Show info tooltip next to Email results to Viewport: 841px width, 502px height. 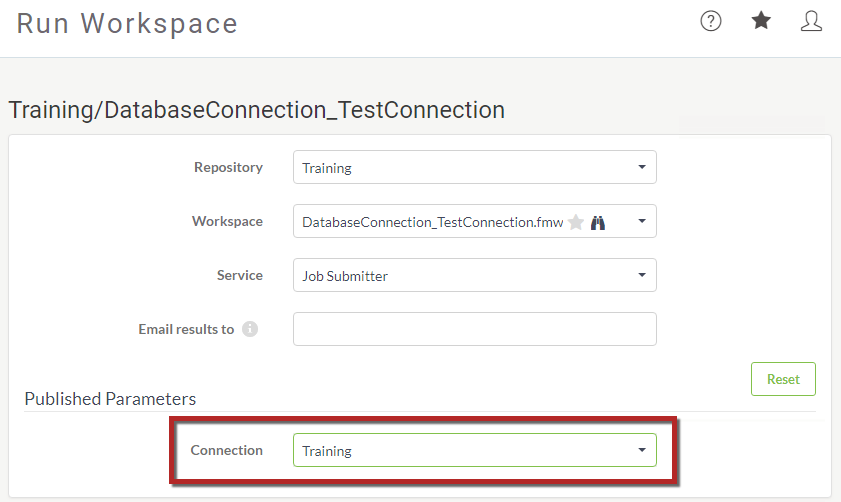pyautogui.click(x=249, y=329)
